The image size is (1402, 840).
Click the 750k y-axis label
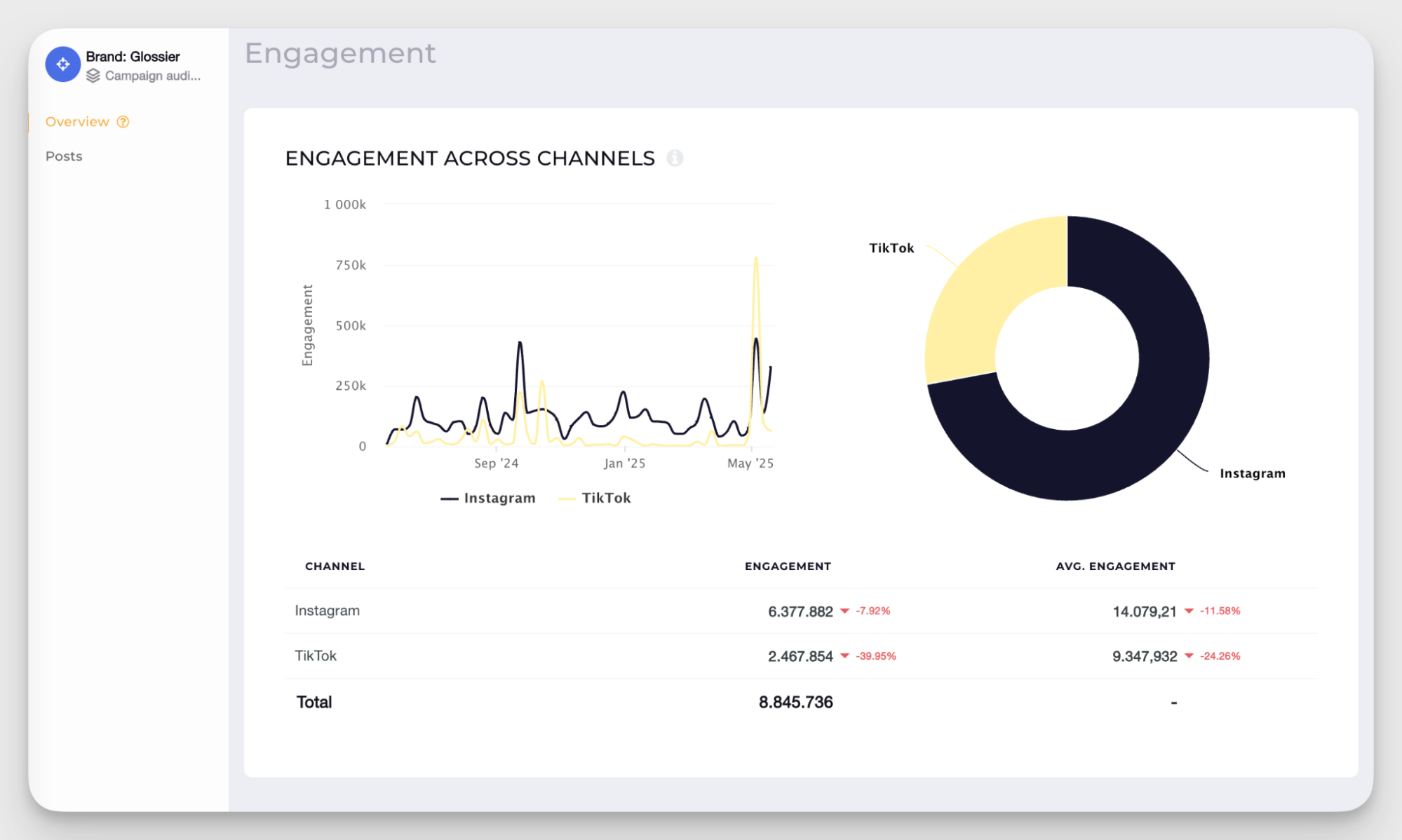coord(351,266)
